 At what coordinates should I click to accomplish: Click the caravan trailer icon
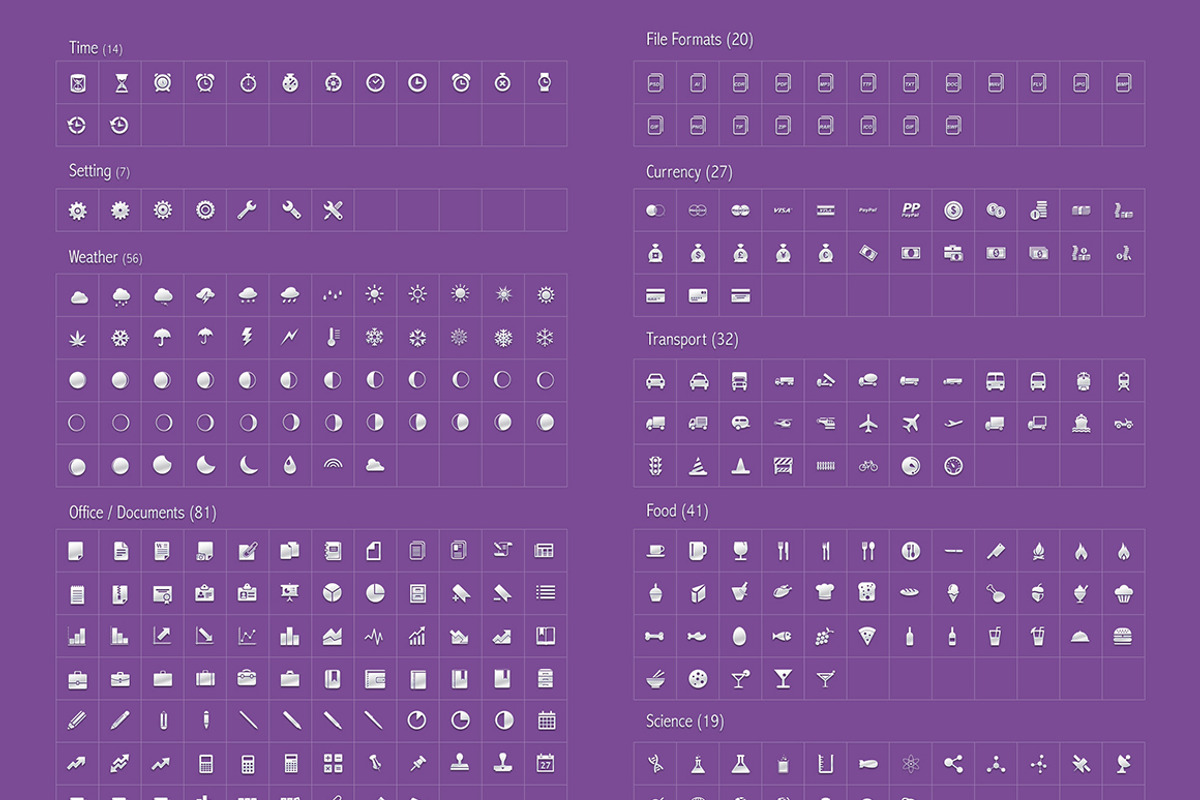[x=741, y=423]
